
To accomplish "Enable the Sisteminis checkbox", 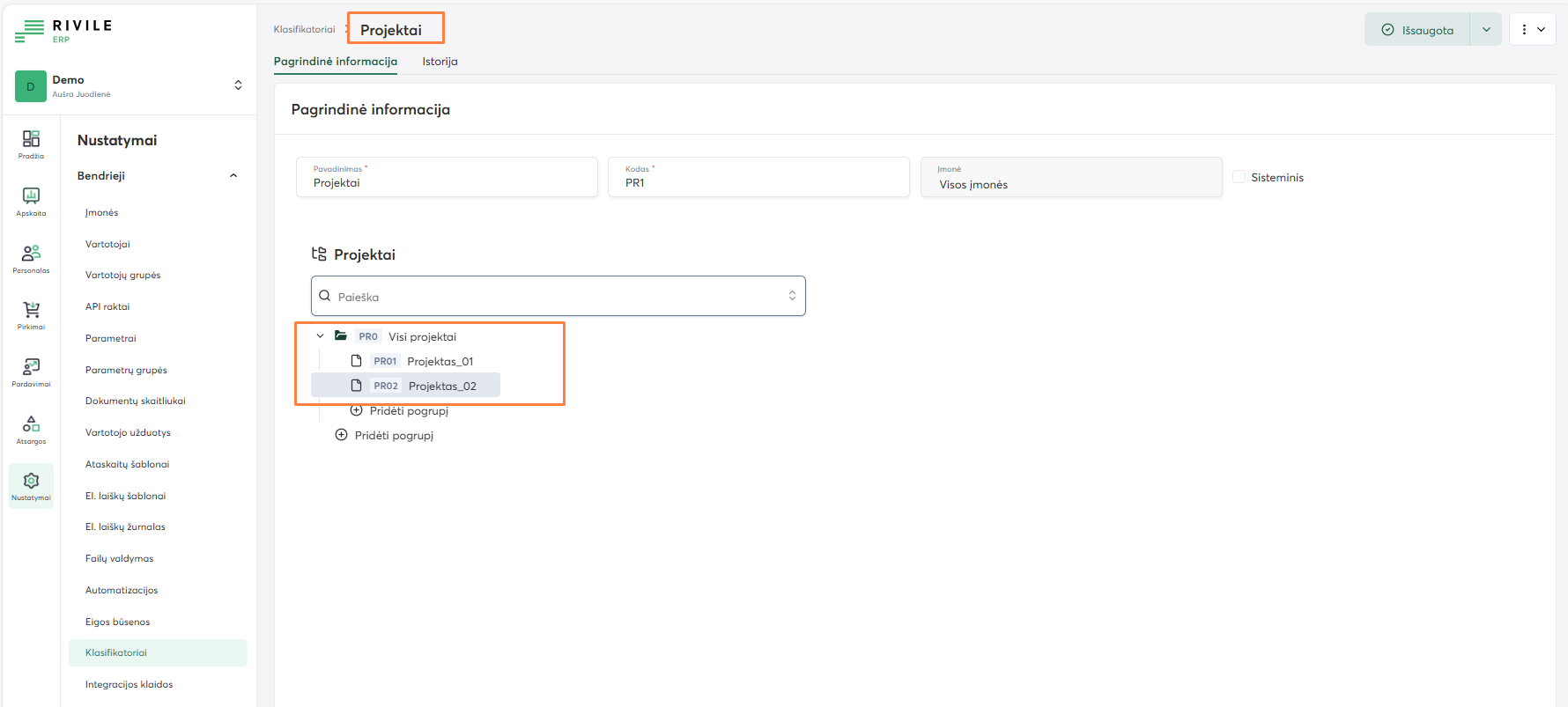I will [x=1239, y=177].
